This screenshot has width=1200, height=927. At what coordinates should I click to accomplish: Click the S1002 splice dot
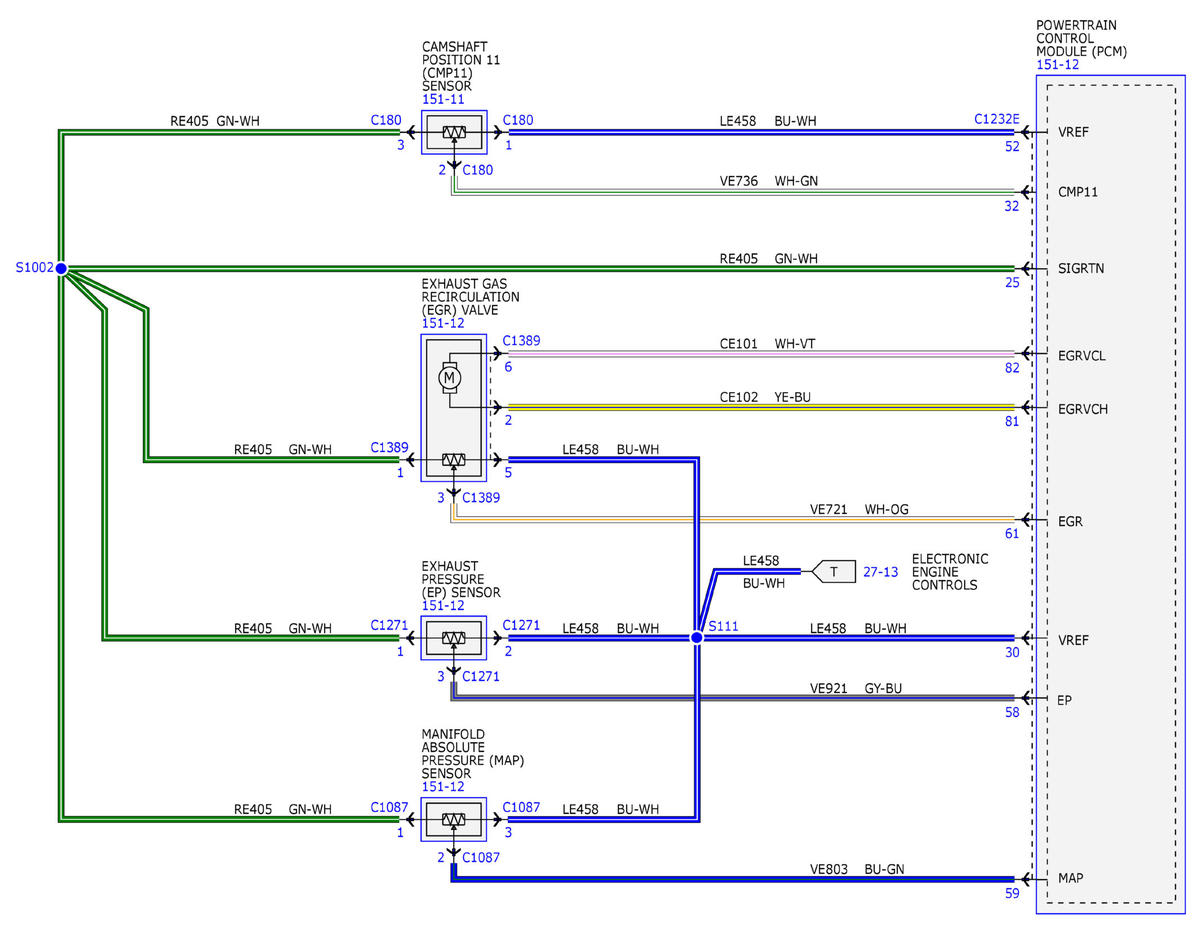(61, 268)
